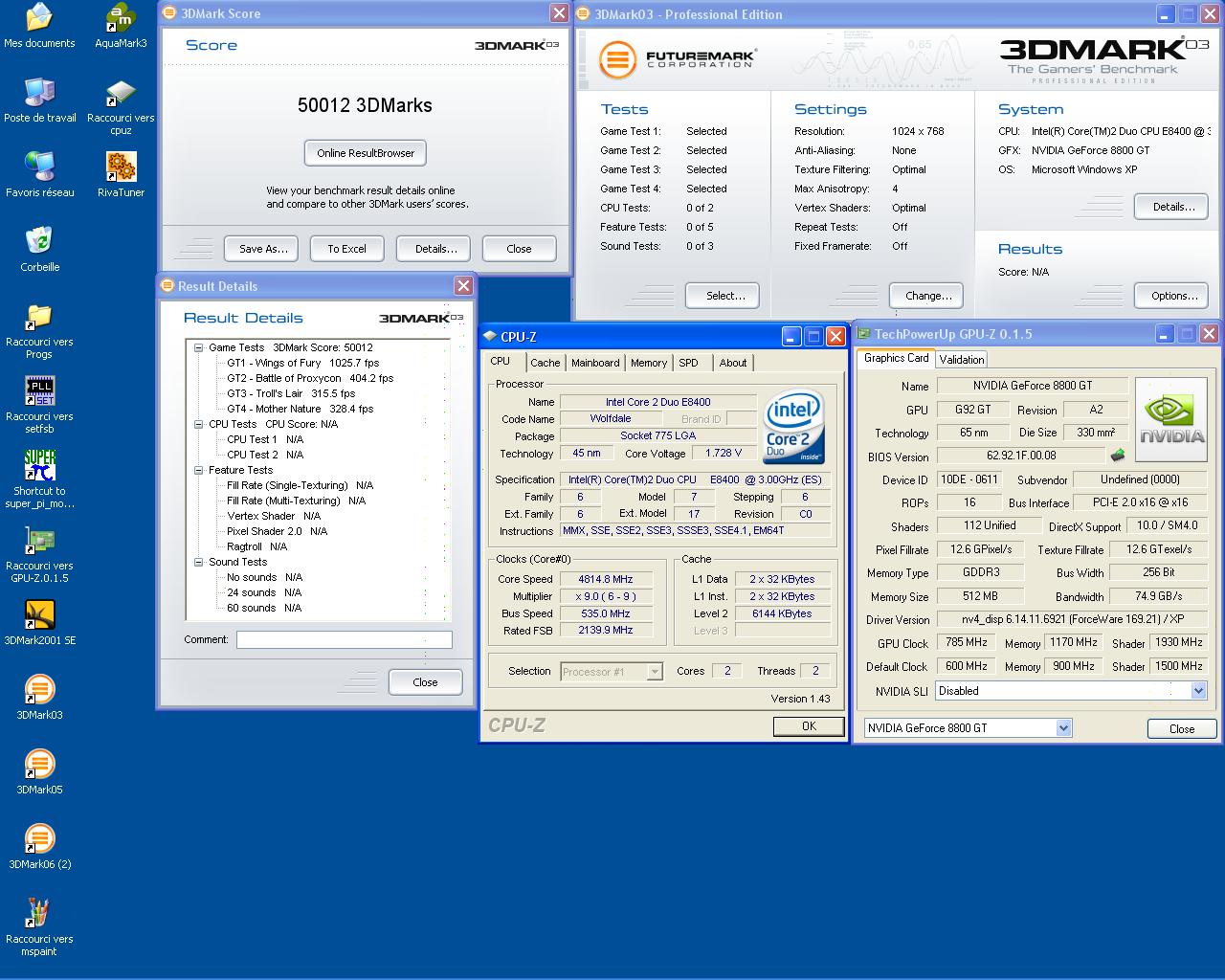The height and width of the screenshot is (980, 1225).
Task: Switch to the Validation tab in GPU-Z
Action: click(x=961, y=360)
